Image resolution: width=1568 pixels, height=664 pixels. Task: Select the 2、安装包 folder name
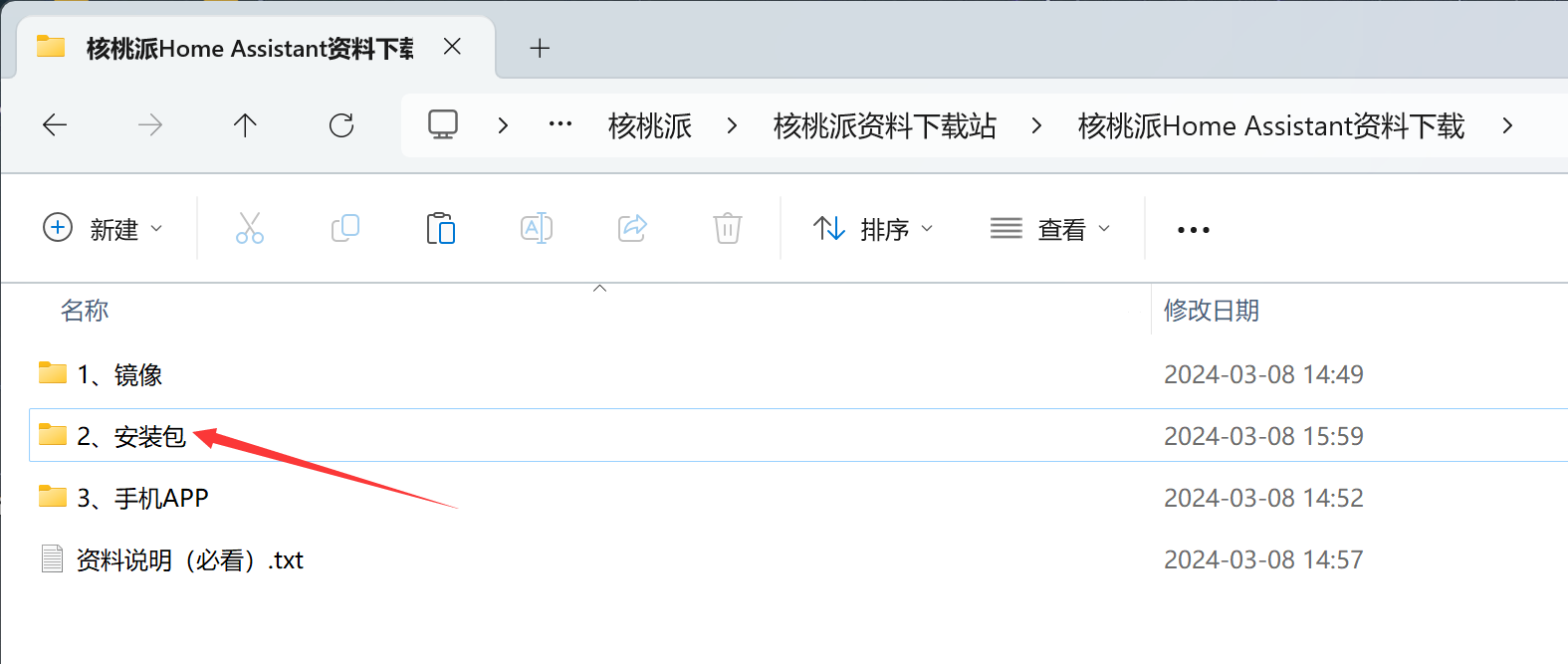tap(131, 436)
